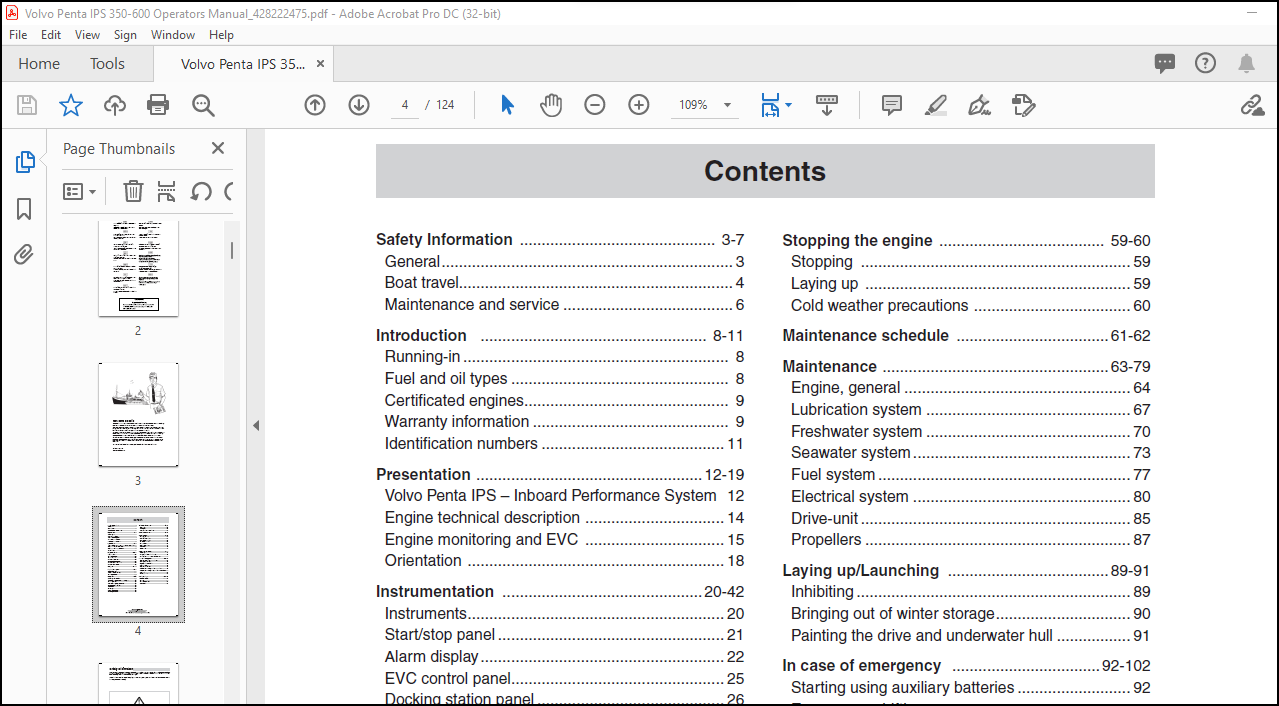
Task: Open the Laying up/Launching contents entry
Action: 966,570
